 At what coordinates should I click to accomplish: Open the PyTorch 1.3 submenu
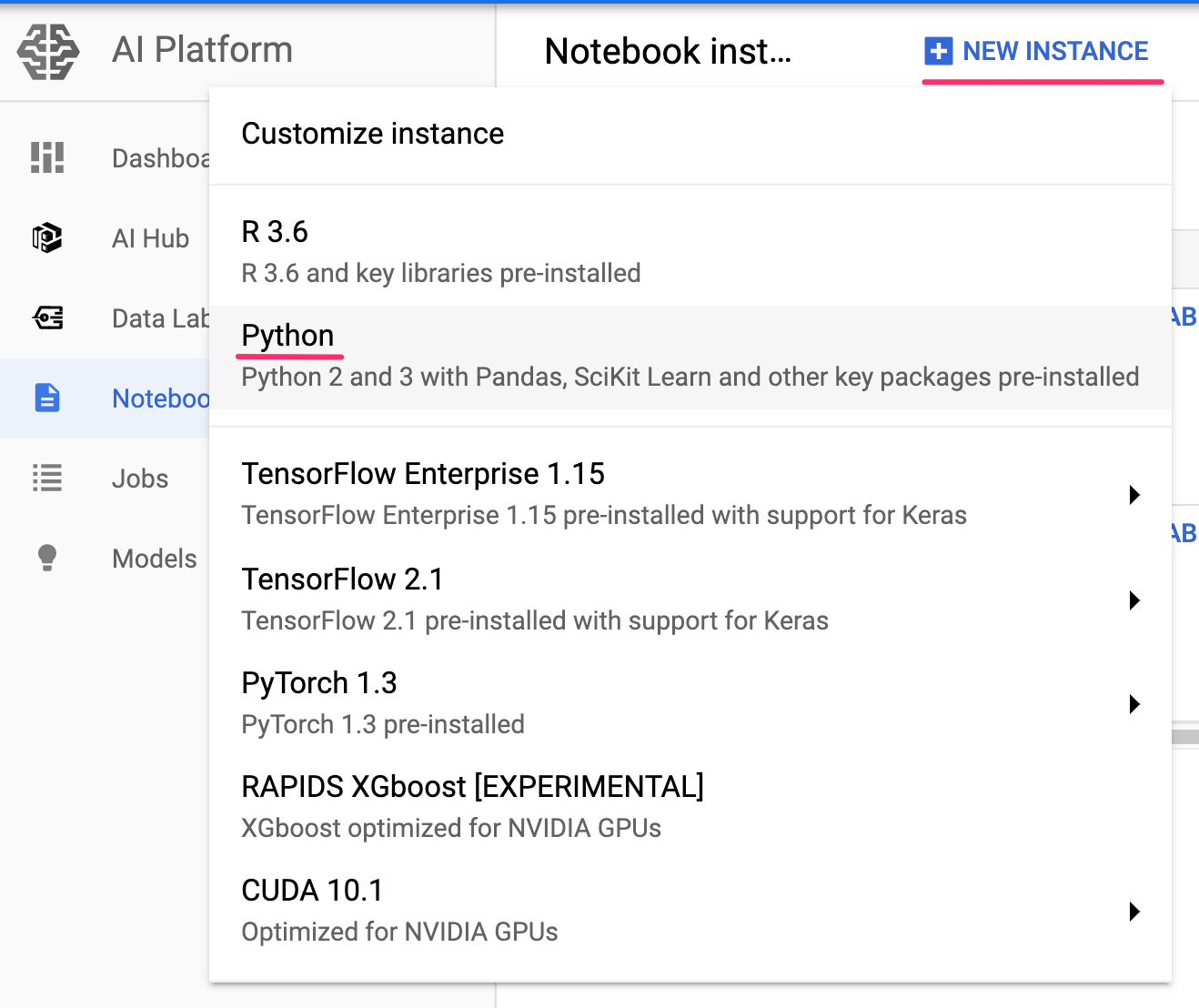pos(1134,704)
